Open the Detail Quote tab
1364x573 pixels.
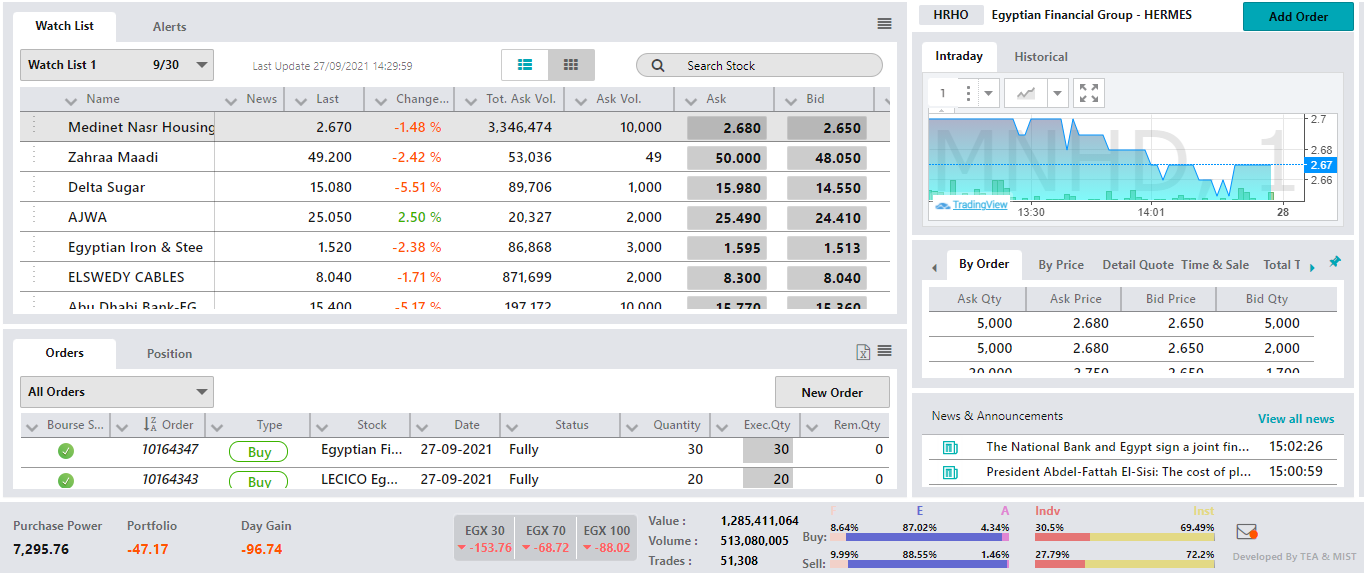[x=1138, y=265]
